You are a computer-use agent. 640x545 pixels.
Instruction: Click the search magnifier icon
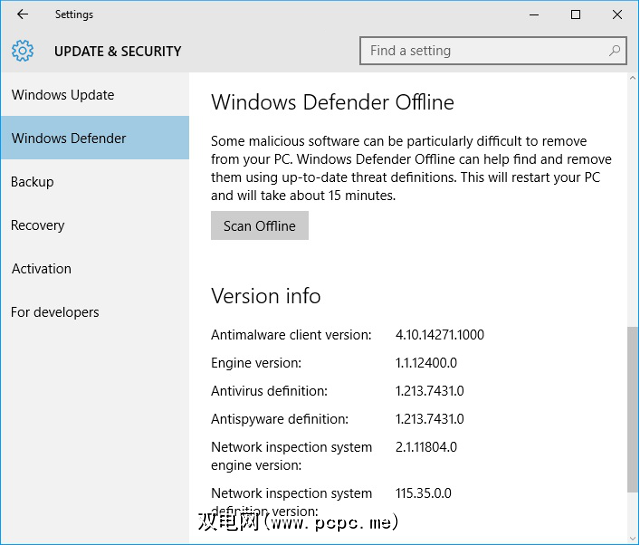[x=614, y=51]
